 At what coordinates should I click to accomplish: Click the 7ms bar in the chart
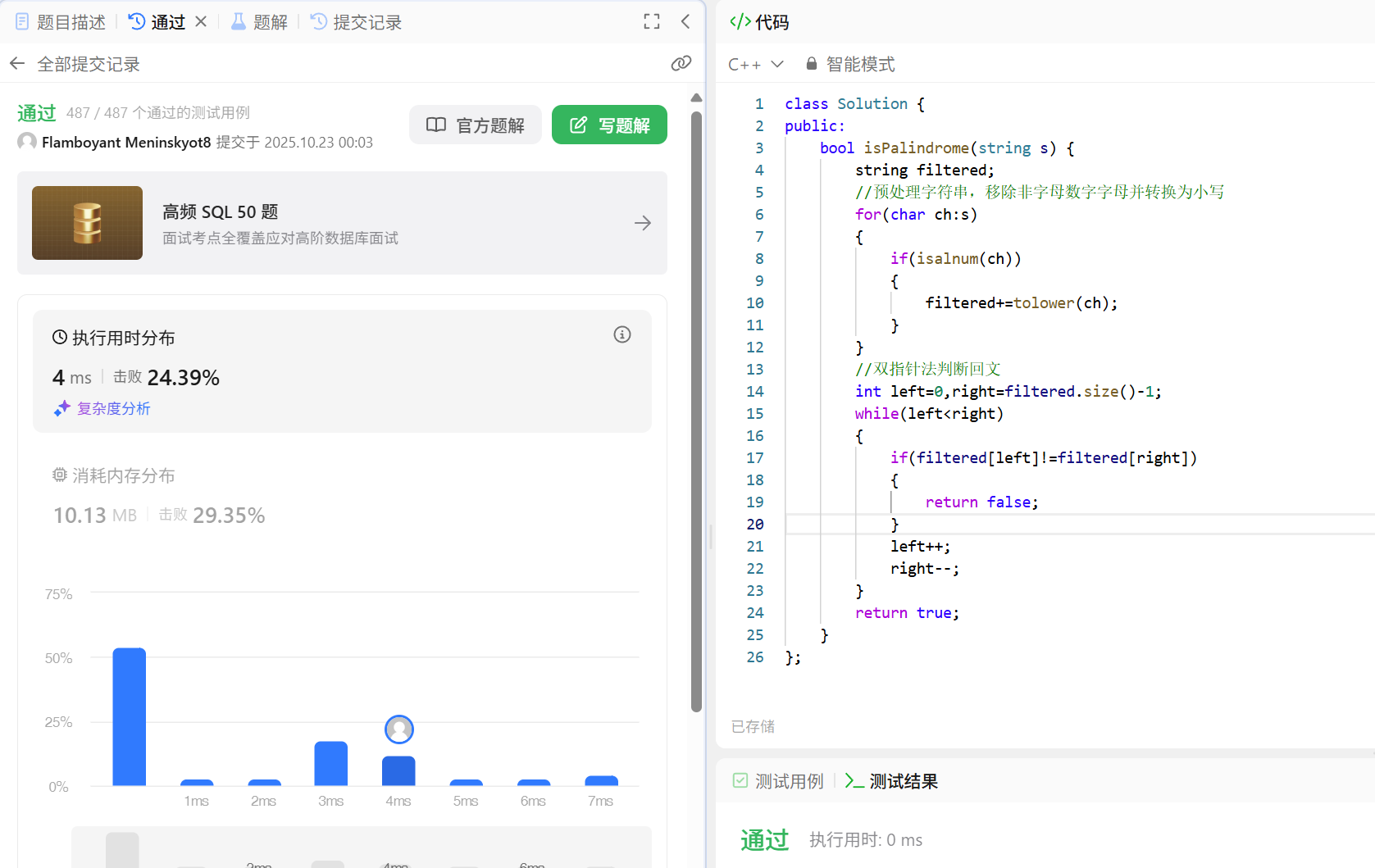[x=601, y=781]
